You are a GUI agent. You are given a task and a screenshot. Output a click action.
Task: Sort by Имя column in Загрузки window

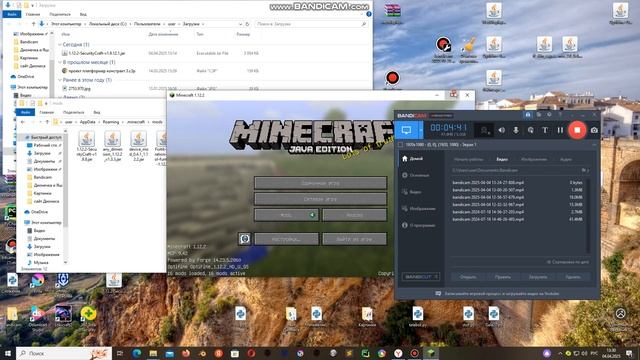click(65, 34)
